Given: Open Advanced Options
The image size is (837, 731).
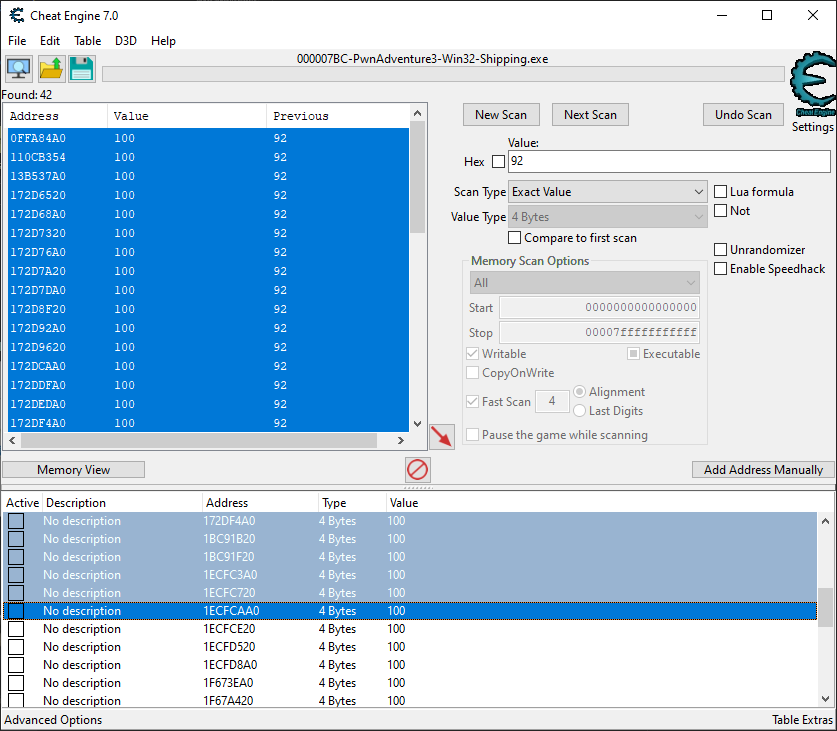Looking at the screenshot, I should pyautogui.click(x=53, y=720).
